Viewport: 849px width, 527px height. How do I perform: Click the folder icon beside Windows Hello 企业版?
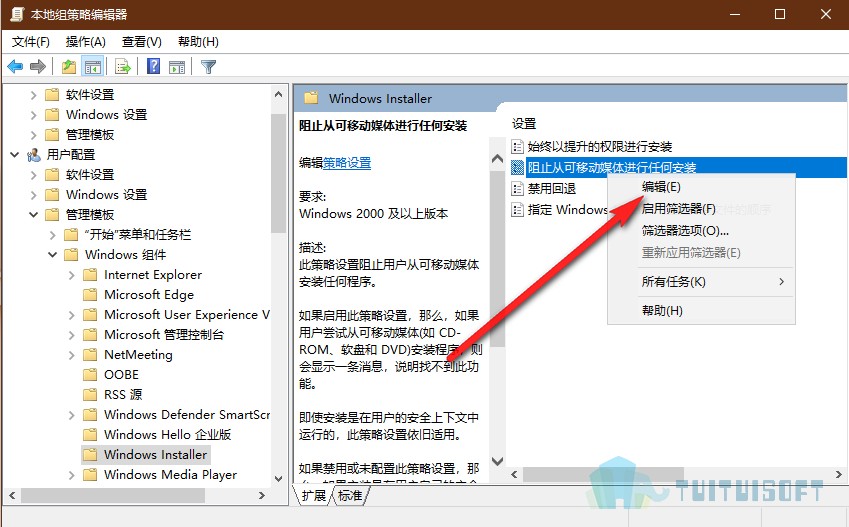[x=90, y=434]
